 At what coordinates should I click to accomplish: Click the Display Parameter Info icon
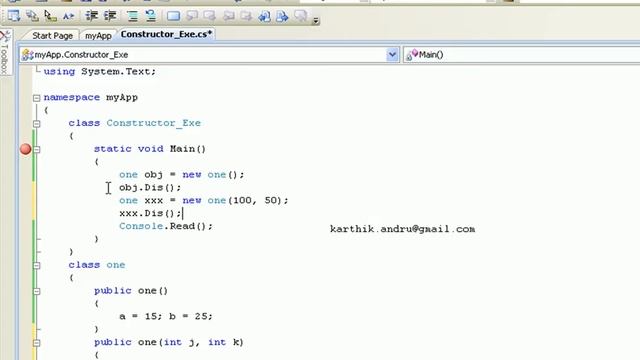pyautogui.click(x=32, y=16)
